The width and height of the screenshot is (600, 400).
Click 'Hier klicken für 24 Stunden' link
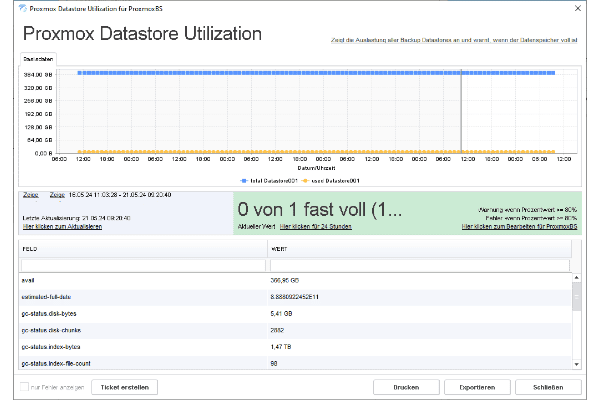[x=316, y=227]
